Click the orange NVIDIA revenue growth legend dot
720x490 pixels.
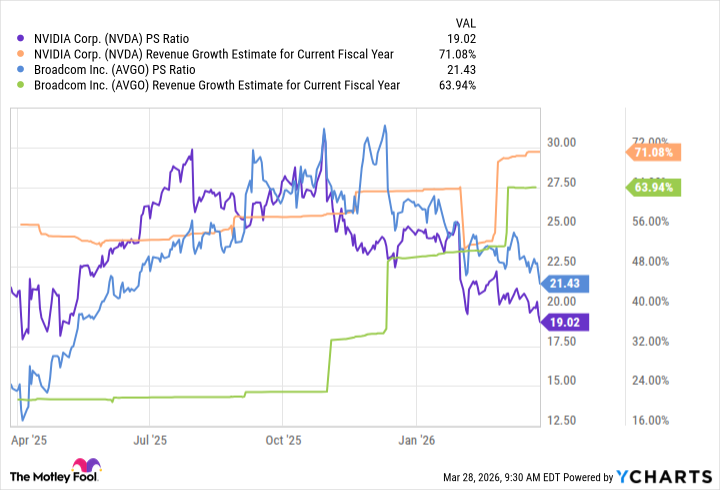point(23,54)
